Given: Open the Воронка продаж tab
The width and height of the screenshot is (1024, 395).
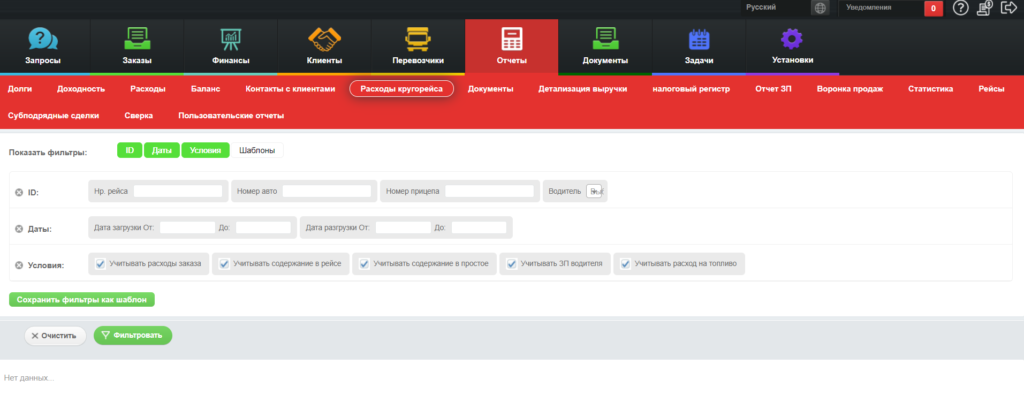Looking at the screenshot, I should (x=850, y=89).
